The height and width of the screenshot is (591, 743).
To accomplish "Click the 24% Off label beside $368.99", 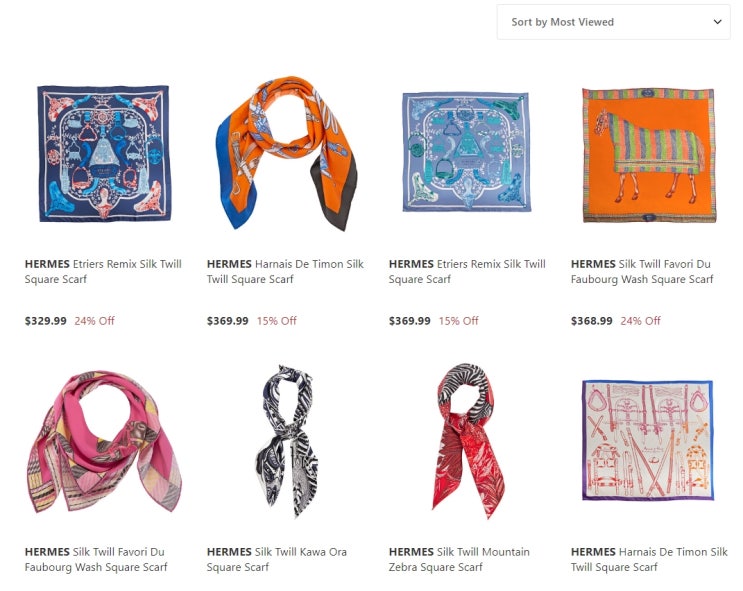I will 640,321.
